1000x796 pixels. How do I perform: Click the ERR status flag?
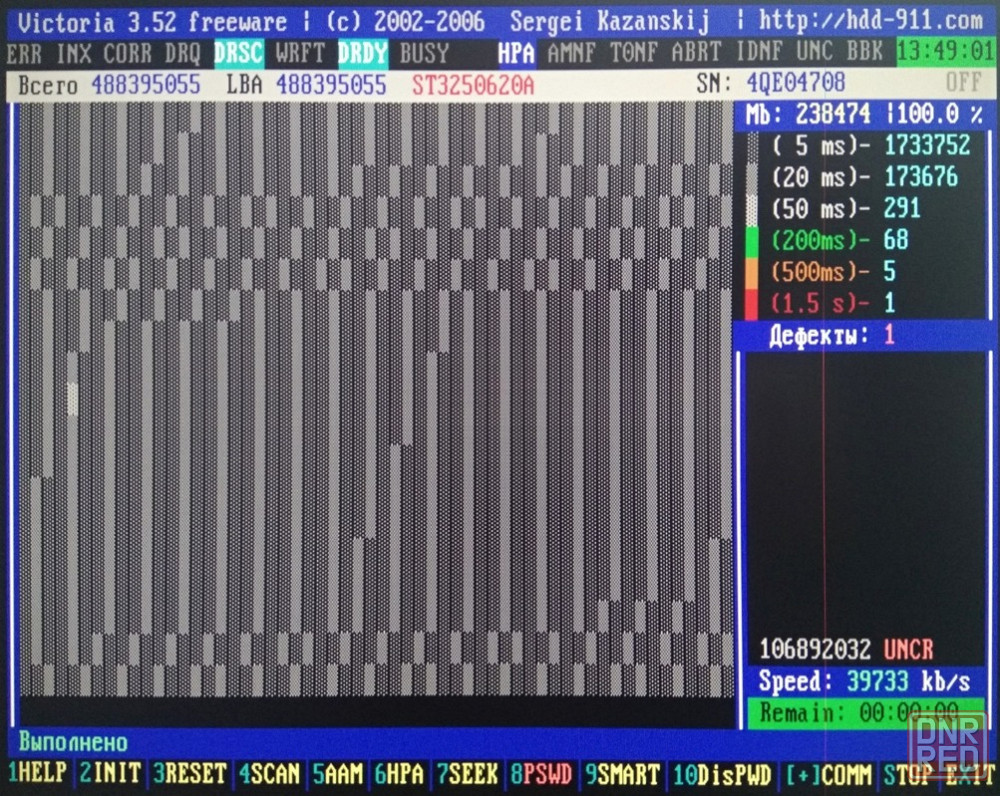click(x=24, y=54)
